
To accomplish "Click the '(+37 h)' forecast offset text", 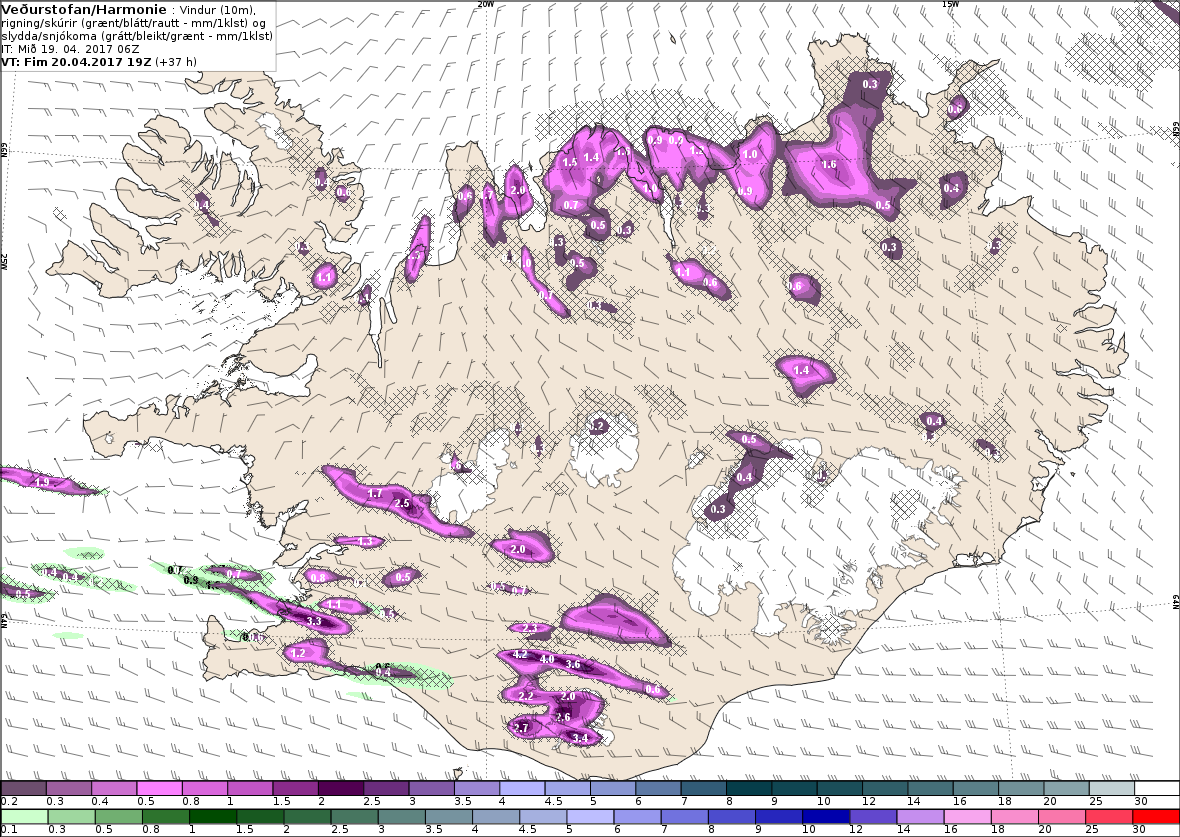I will [176, 62].
